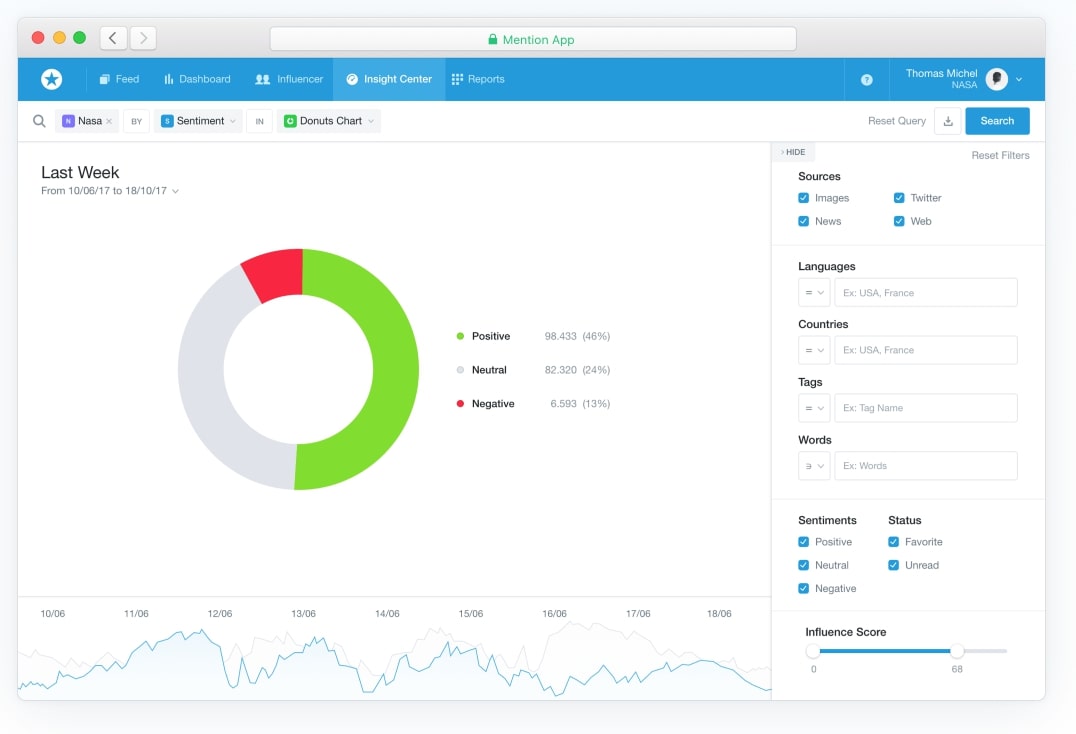Open the Donuts Chart type dropdown
Image resolution: width=1076 pixels, height=734 pixels.
coord(329,121)
